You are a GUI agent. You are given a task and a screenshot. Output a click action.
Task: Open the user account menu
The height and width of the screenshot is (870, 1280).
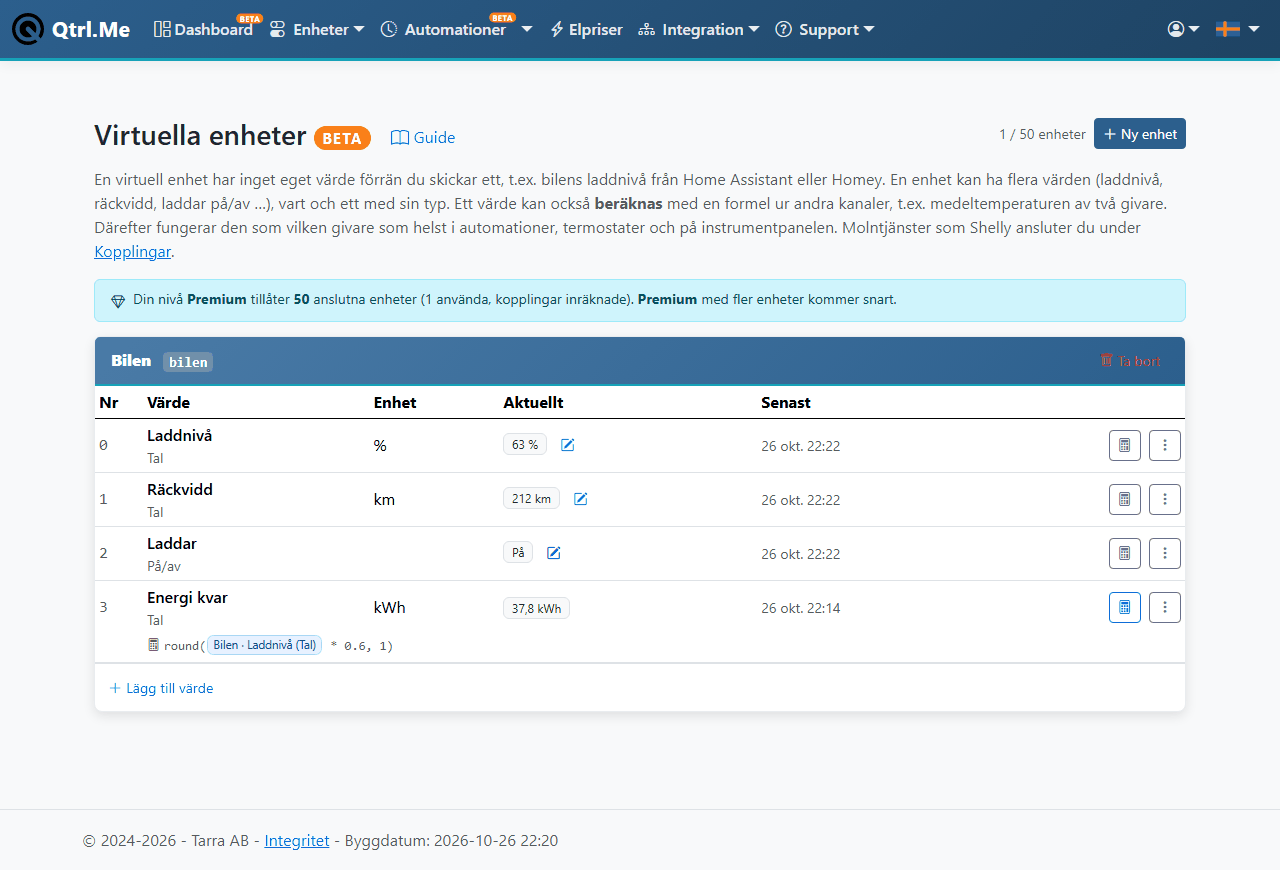(x=1183, y=30)
